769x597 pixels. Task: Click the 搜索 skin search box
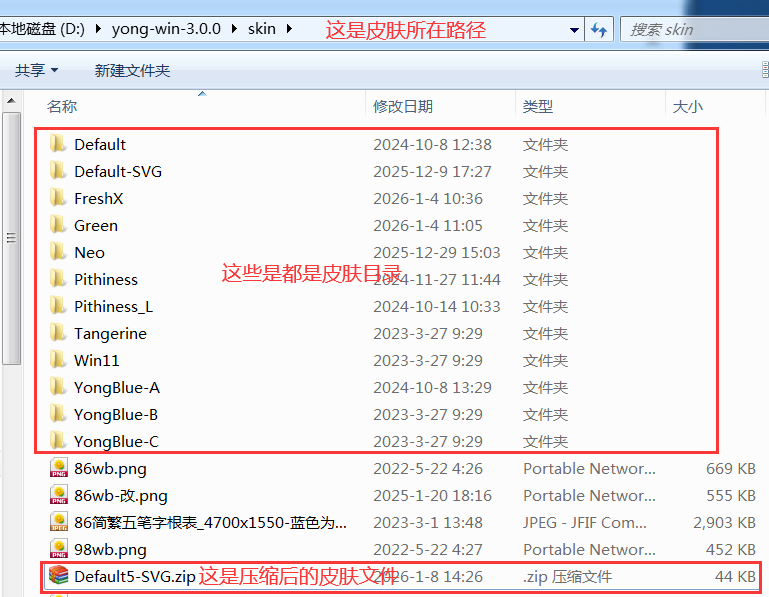[690, 29]
